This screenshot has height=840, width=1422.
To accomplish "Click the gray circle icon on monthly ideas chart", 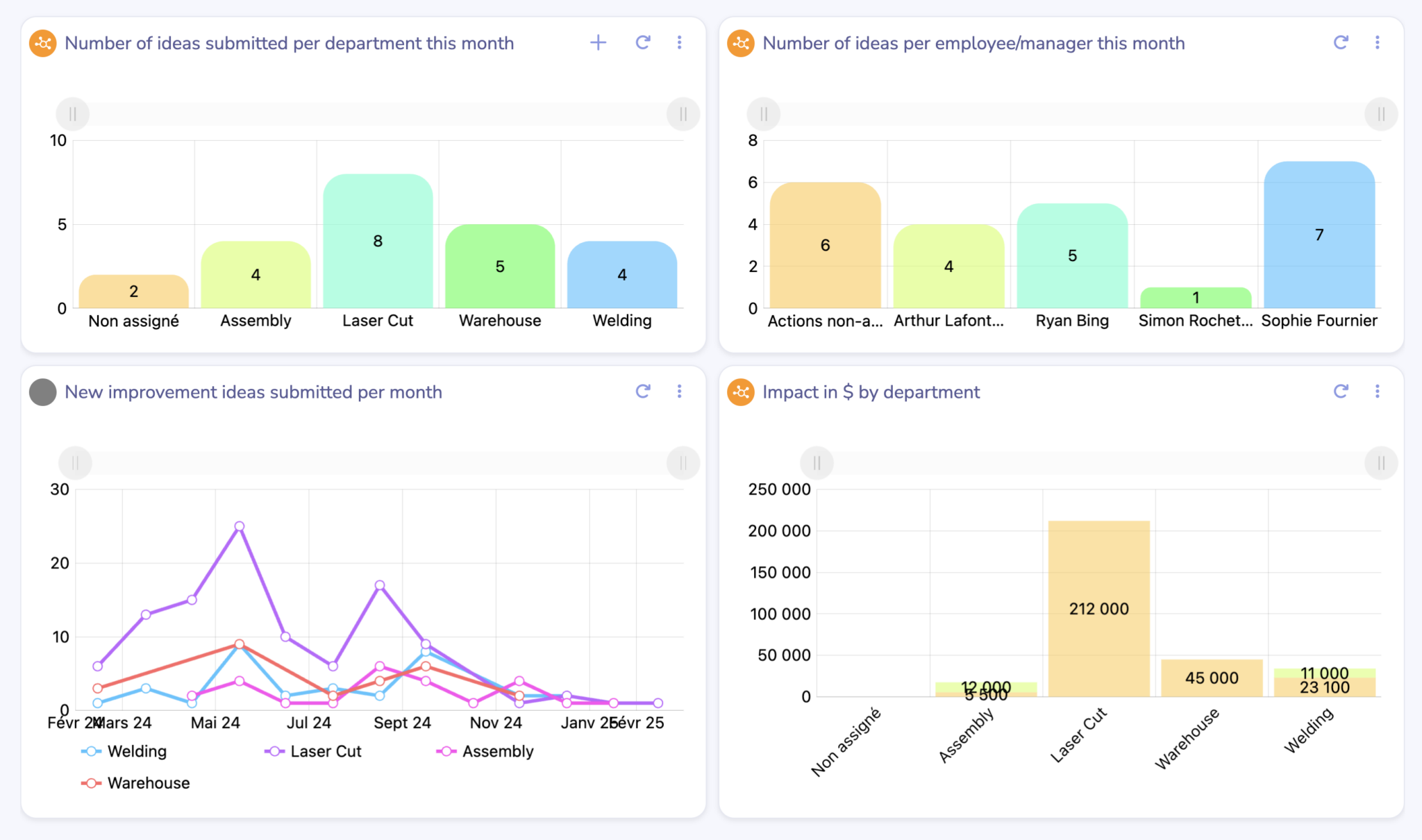I will pos(42,392).
